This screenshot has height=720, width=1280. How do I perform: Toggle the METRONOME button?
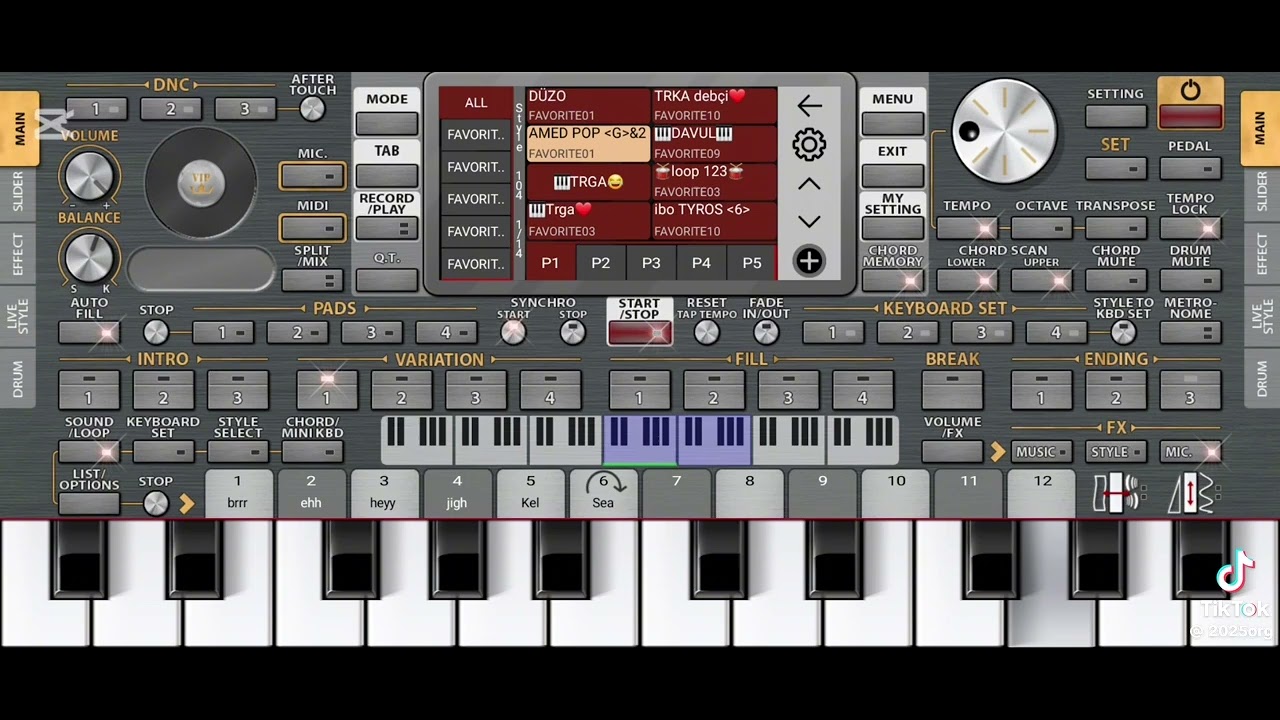click(x=1190, y=332)
